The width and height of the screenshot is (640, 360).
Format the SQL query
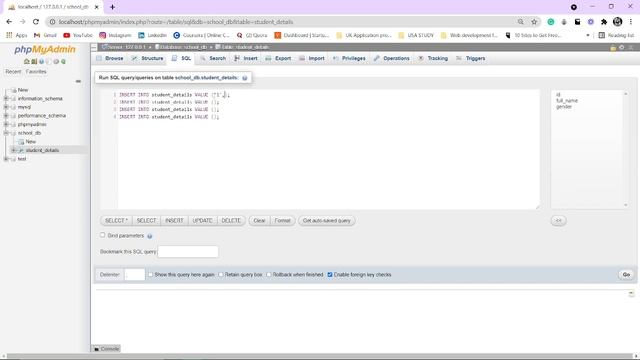coord(282,220)
